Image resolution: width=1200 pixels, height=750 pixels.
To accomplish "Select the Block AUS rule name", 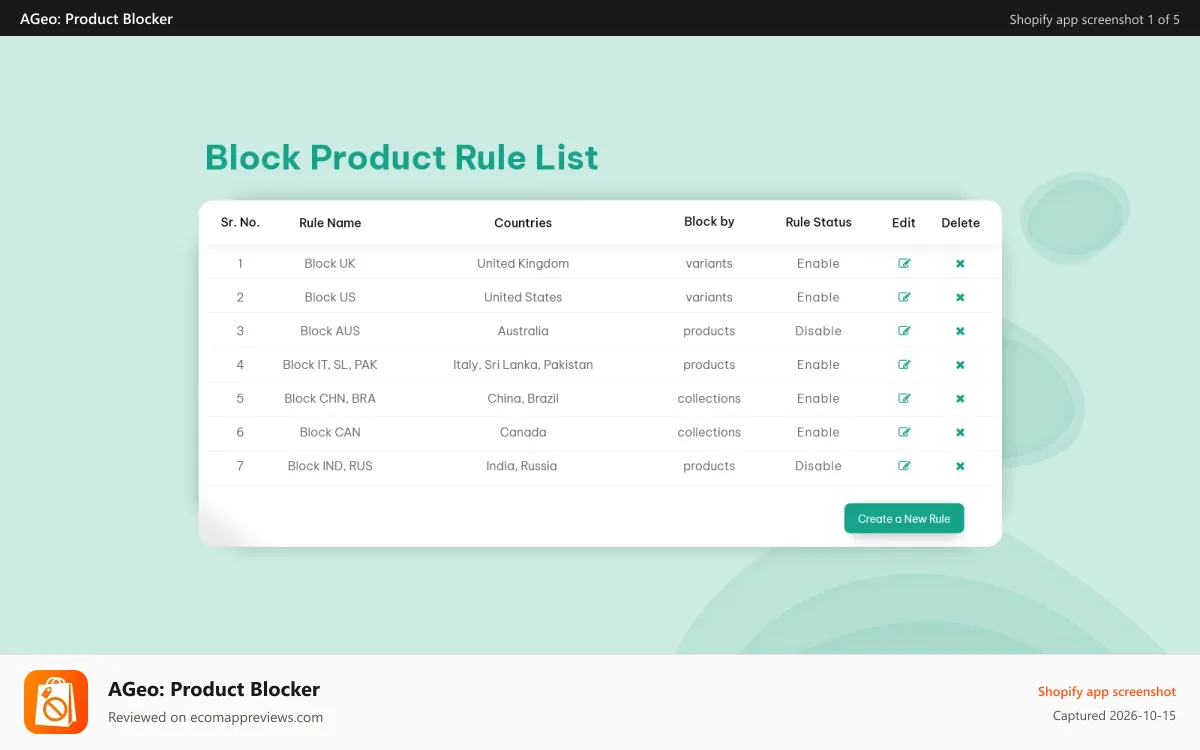I will [x=330, y=331].
